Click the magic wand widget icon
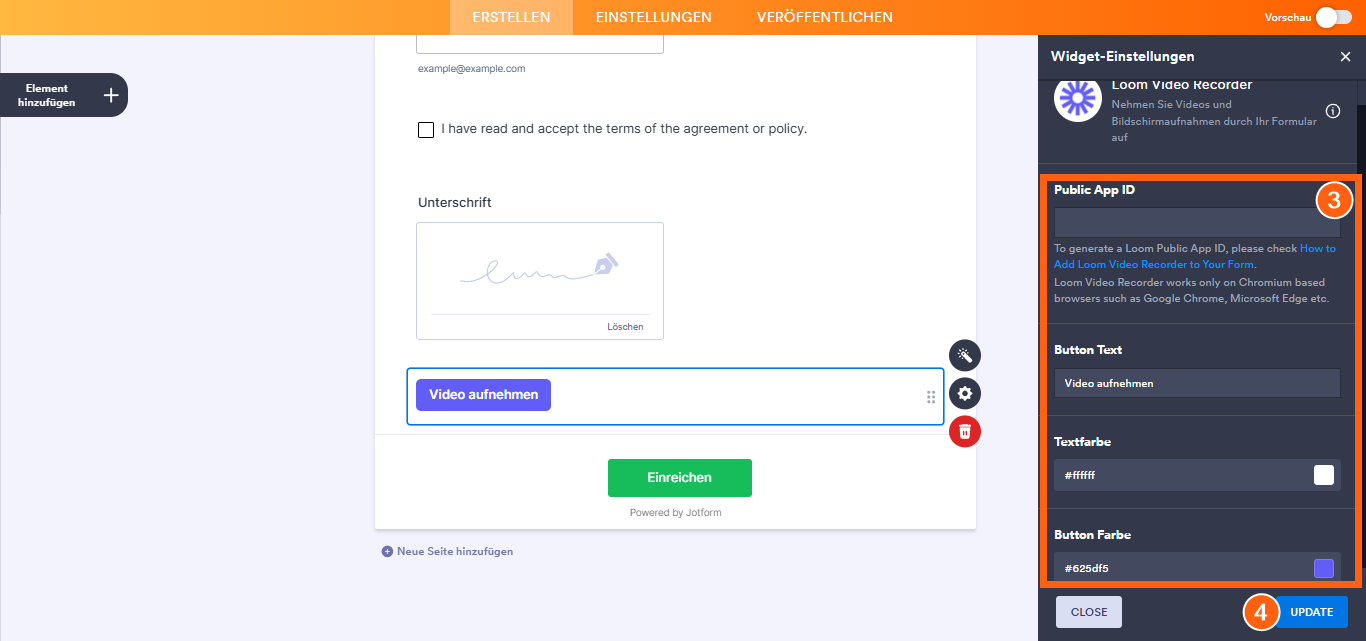 click(x=965, y=355)
